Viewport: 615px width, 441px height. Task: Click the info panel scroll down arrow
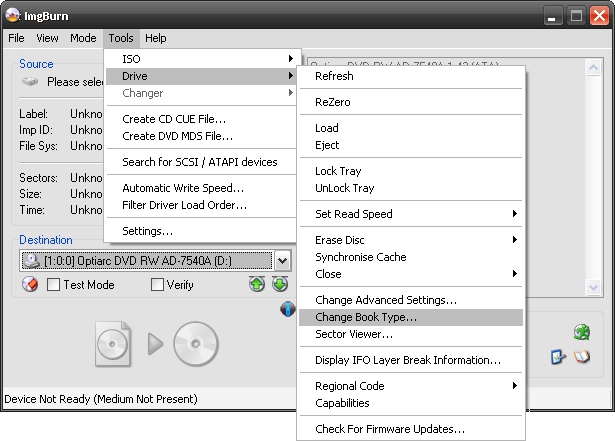click(593, 288)
